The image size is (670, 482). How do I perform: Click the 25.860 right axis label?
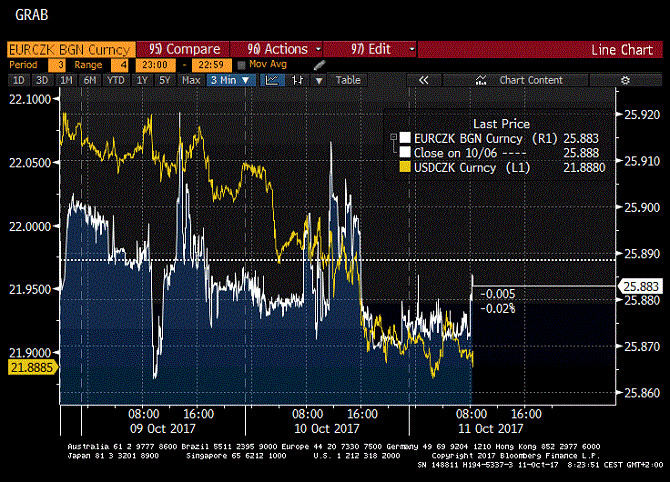pyautogui.click(x=642, y=393)
